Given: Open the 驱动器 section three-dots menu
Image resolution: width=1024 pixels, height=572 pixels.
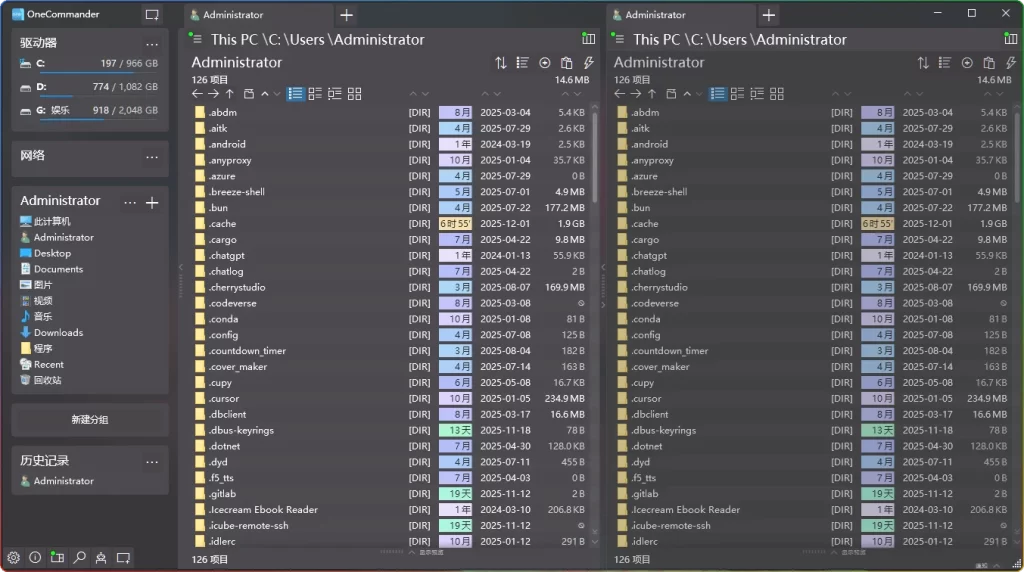Looking at the screenshot, I should pyautogui.click(x=152, y=44).
